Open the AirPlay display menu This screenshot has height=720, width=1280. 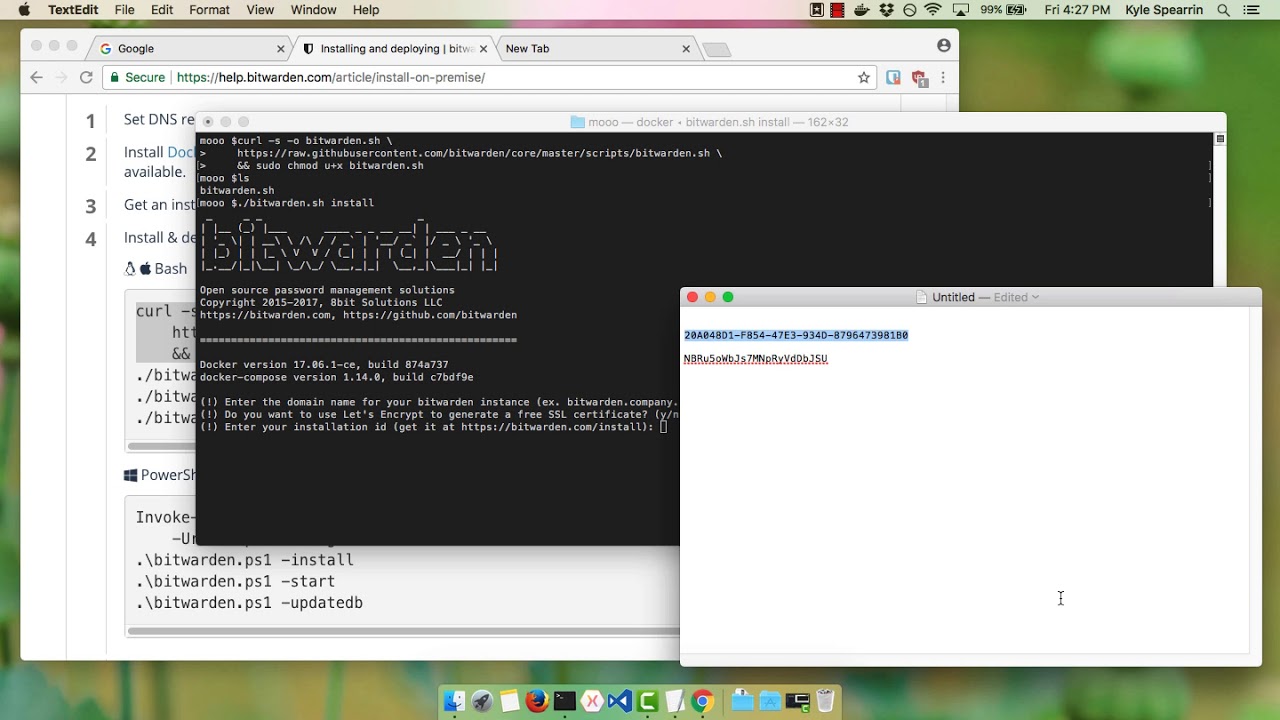coord(960,10)
